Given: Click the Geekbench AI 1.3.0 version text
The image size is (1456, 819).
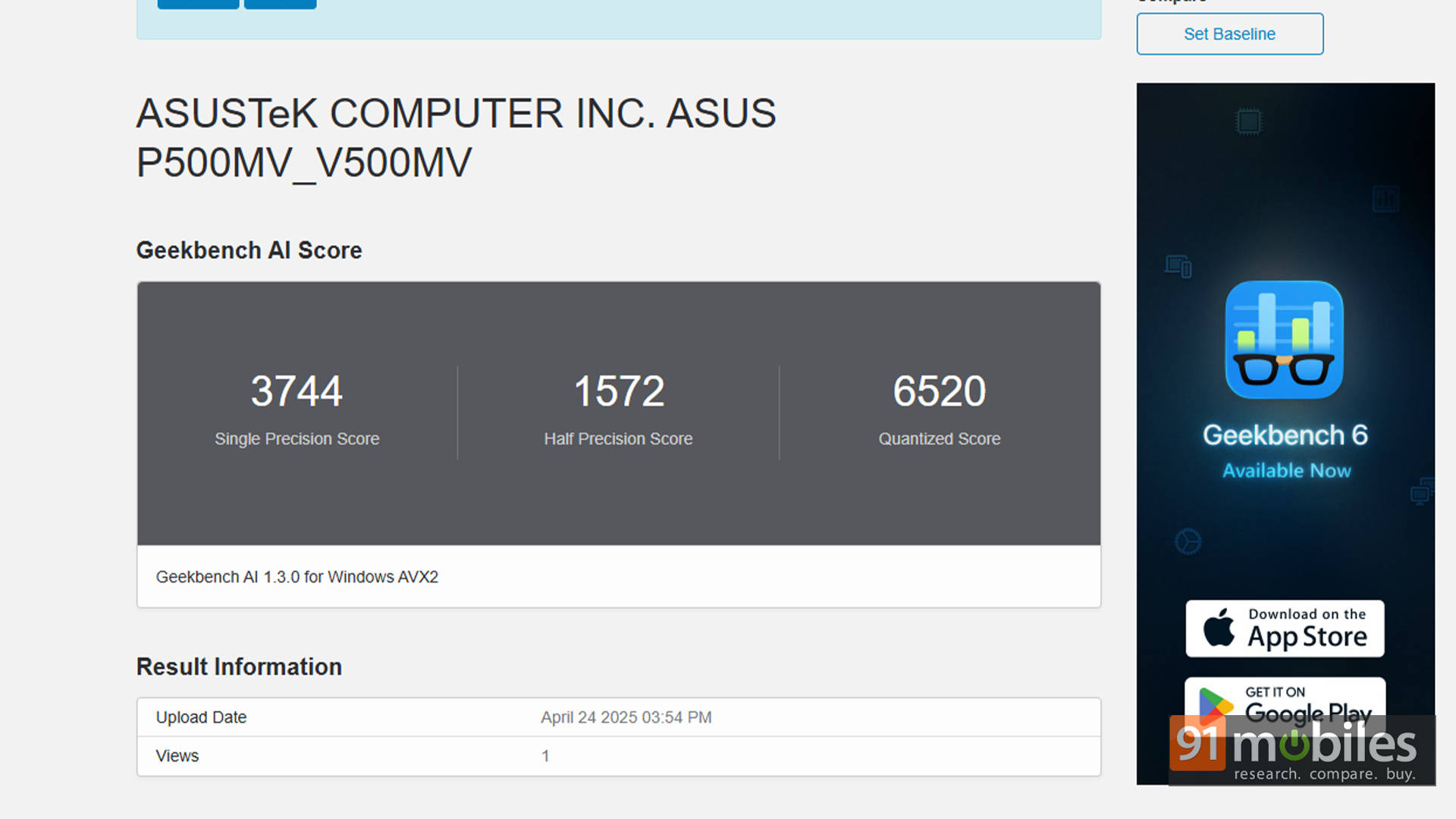Looking at the screenshot, I should [x=297, y=577].
